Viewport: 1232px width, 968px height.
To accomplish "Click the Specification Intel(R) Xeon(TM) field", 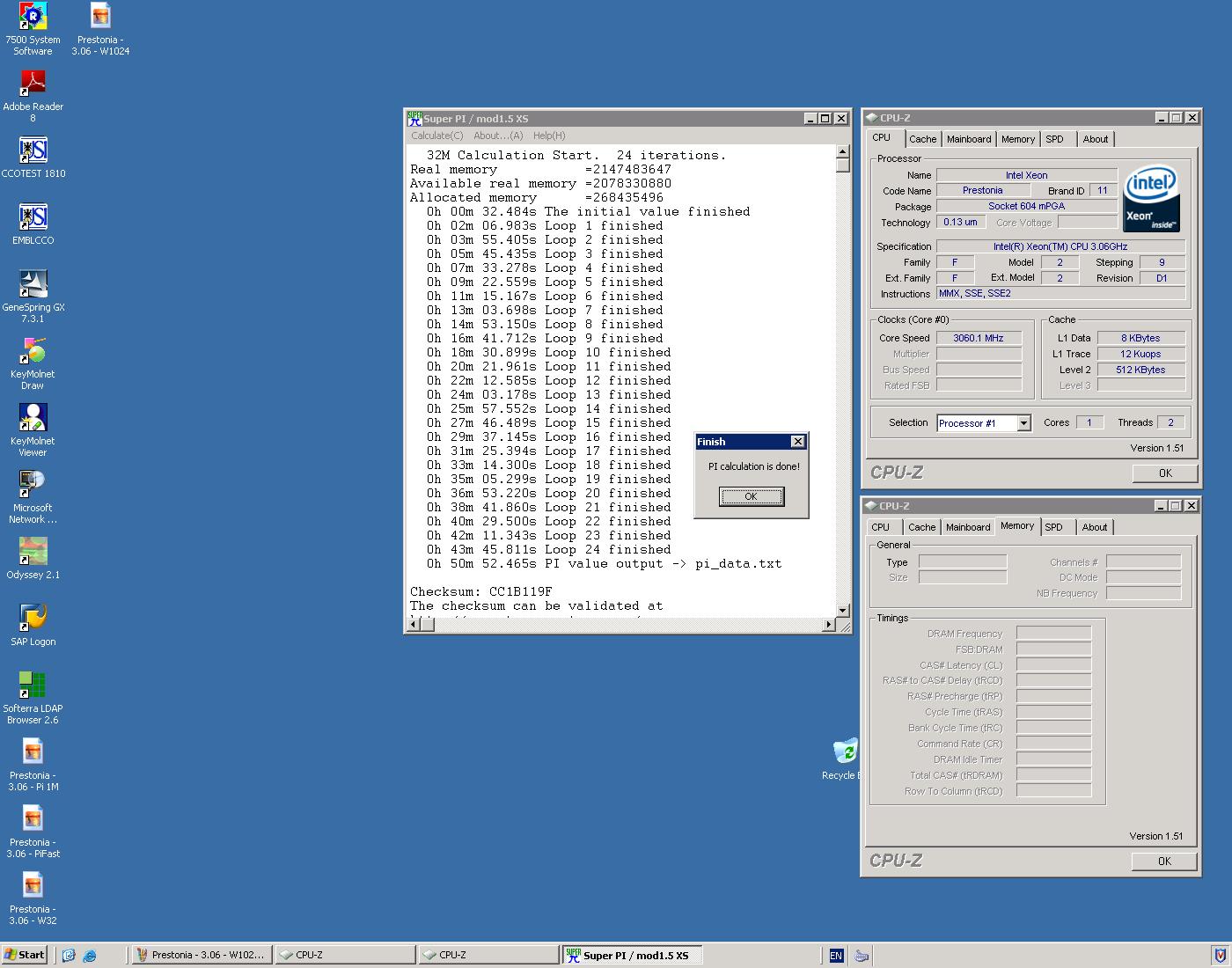I will tap(1060, 246).
